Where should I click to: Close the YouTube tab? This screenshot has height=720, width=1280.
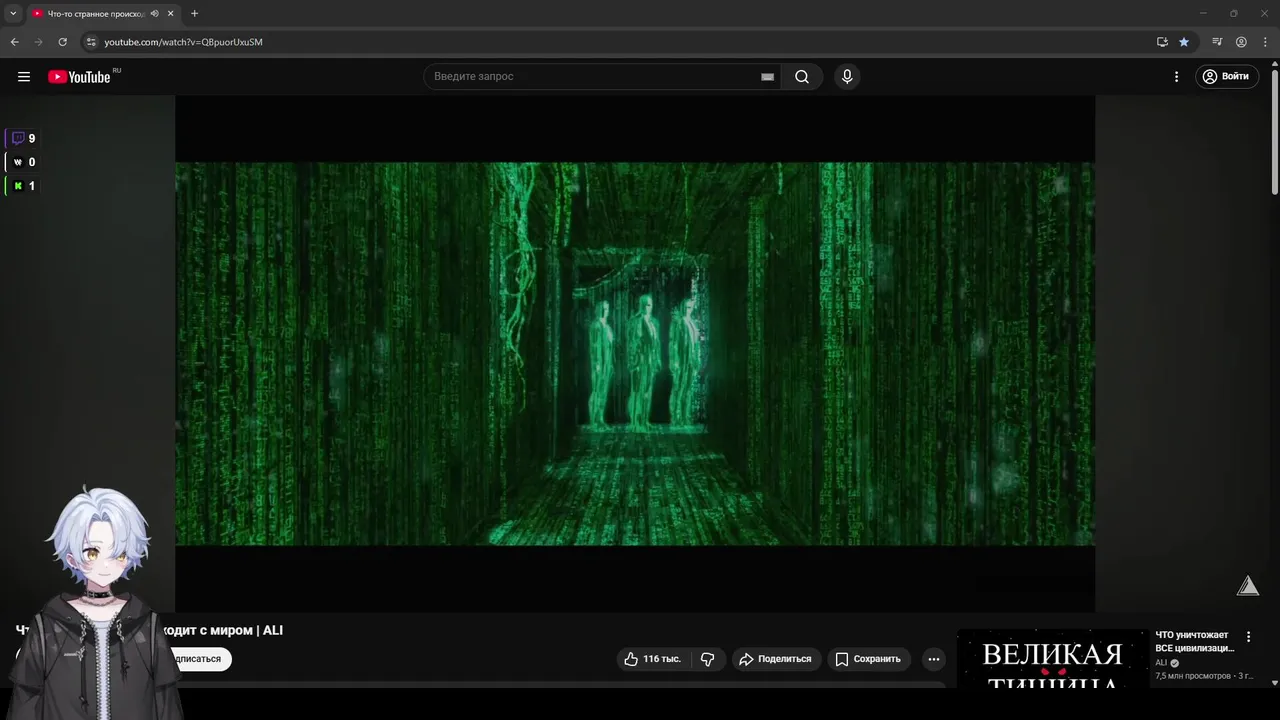point(170,14)
